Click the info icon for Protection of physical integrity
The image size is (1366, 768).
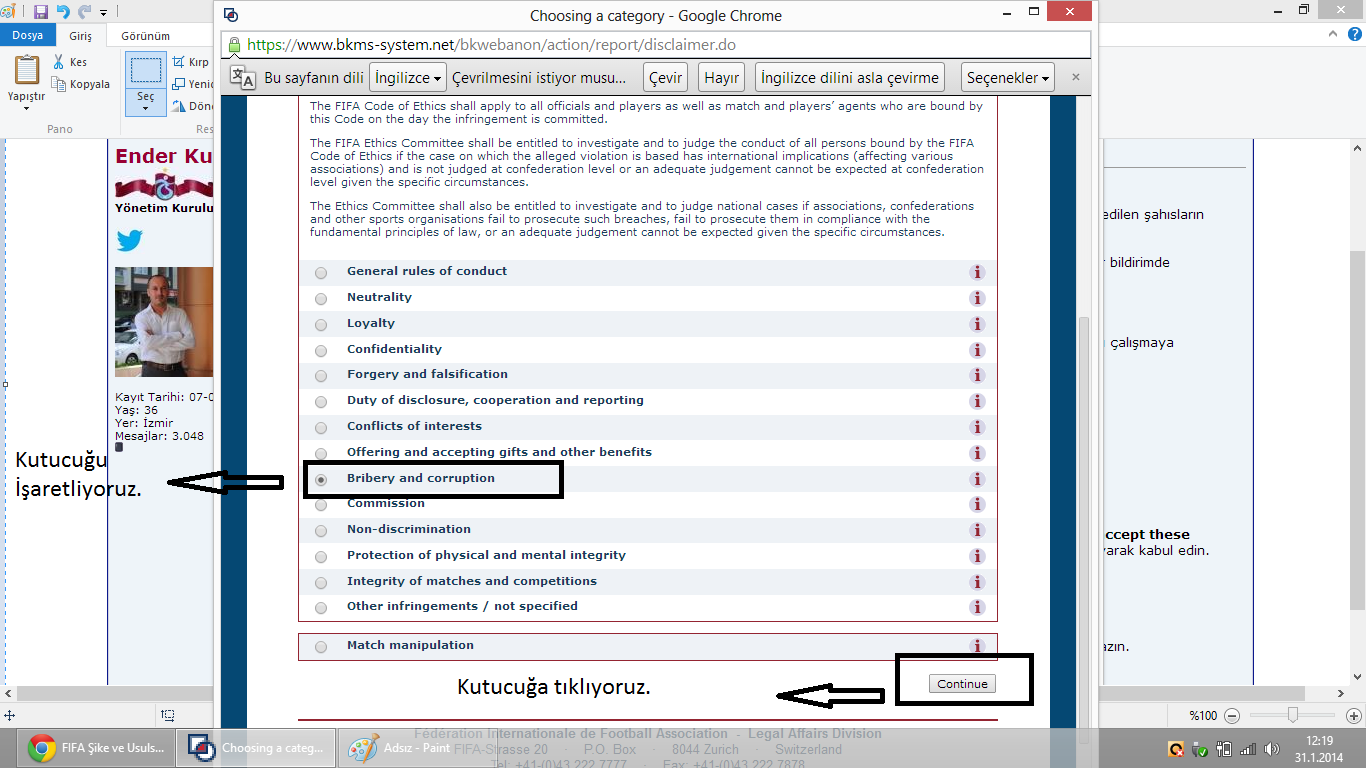pos(977,556)
